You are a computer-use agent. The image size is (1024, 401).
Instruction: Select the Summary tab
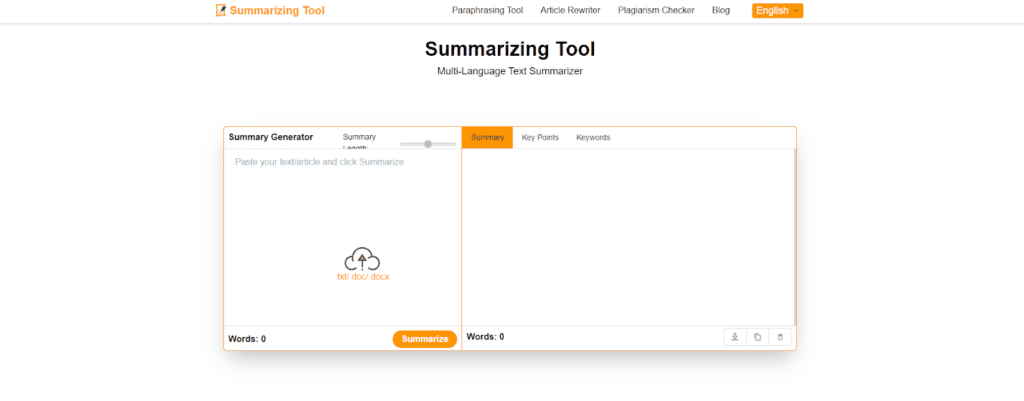(x=487, y=137)
